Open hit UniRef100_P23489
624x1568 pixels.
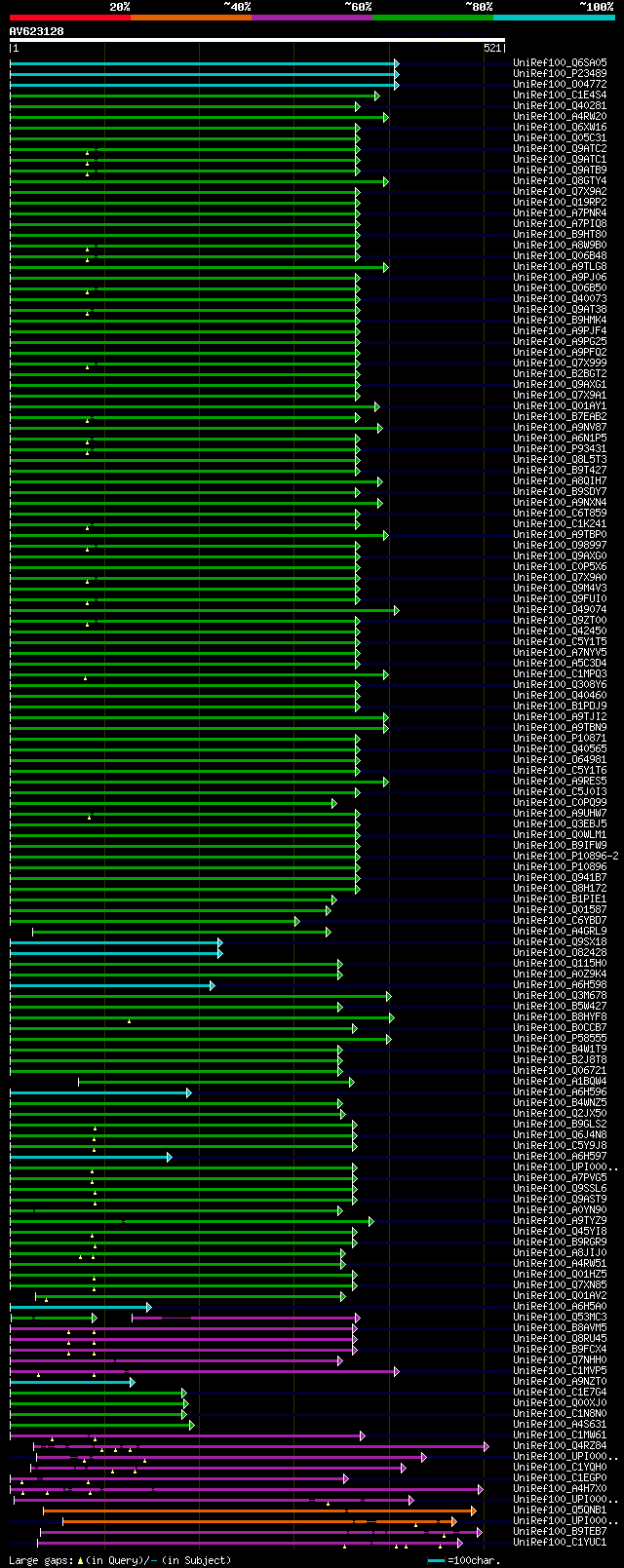pyautogui.click(x=560, y=74)
